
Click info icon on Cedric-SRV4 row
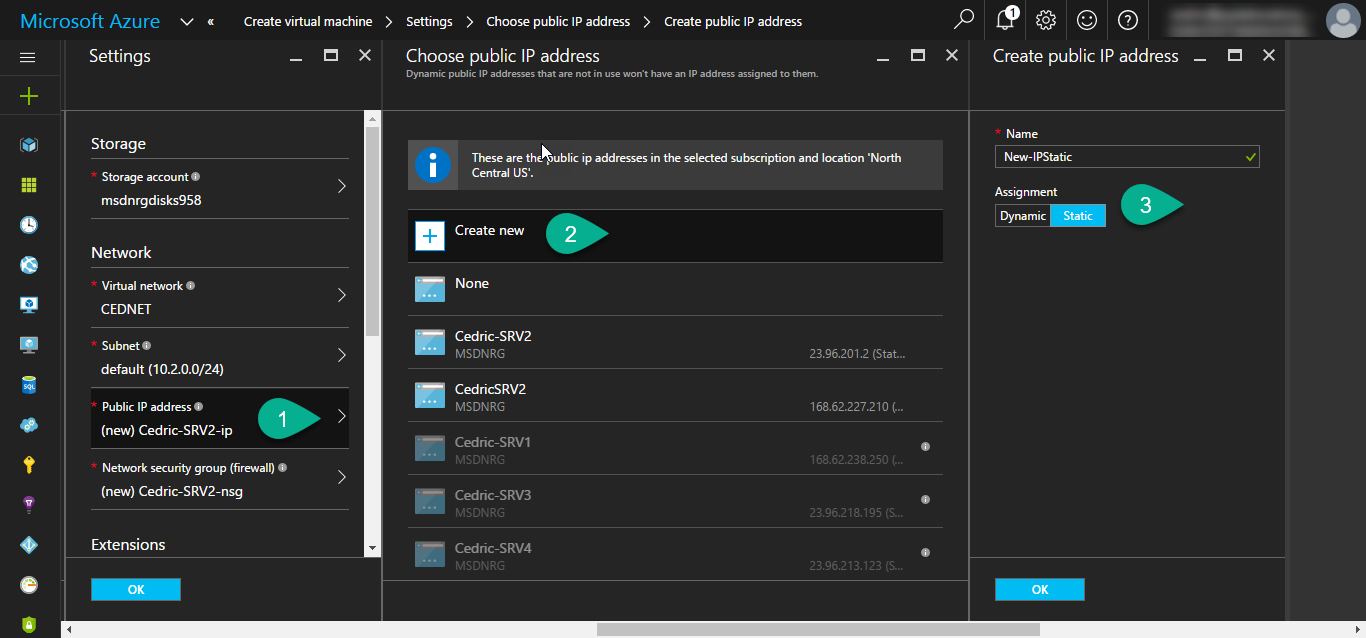point(925,552)
